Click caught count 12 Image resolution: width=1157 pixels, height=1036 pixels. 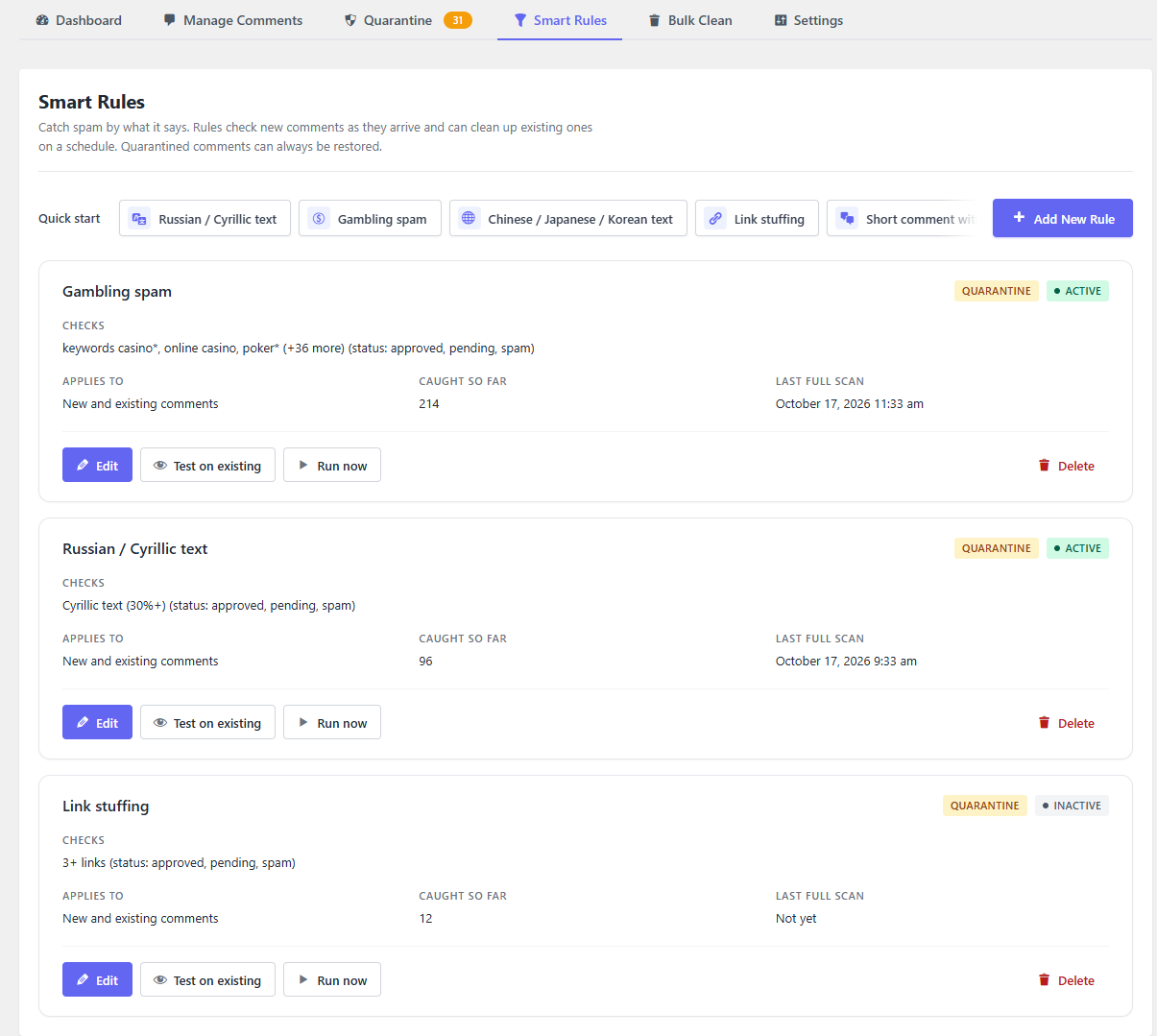[x=425, y=919]
